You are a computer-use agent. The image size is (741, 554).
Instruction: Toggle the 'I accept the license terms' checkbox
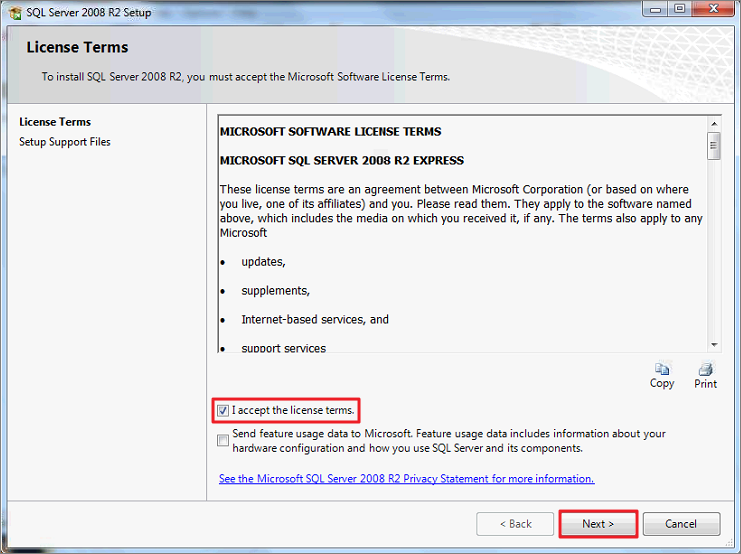(223, 410)
